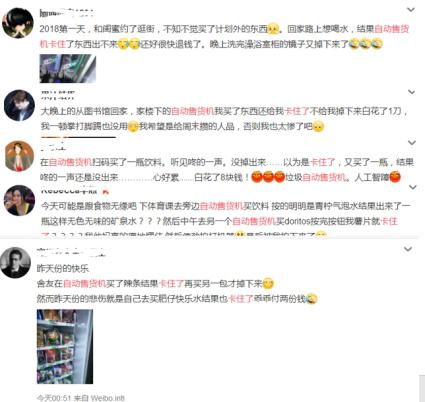
Task: Click red 卡住了 keyword in second post
Action: click(297, 111)
